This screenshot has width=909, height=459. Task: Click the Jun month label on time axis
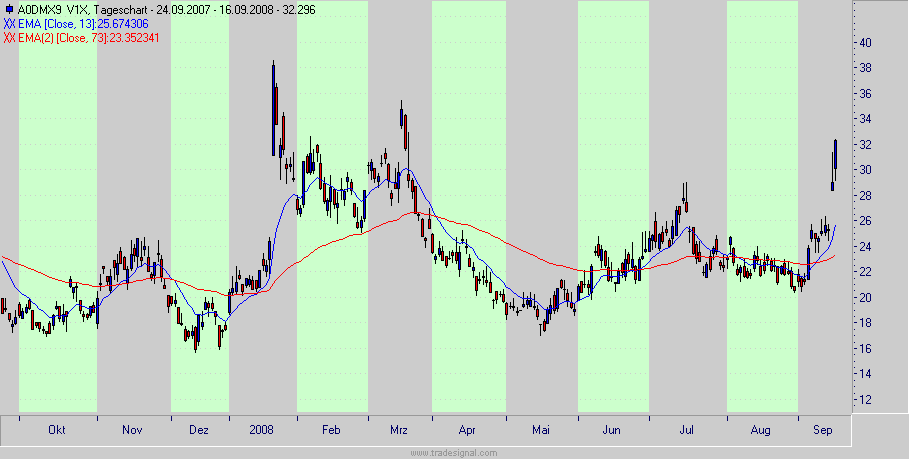tap(612, 430)
